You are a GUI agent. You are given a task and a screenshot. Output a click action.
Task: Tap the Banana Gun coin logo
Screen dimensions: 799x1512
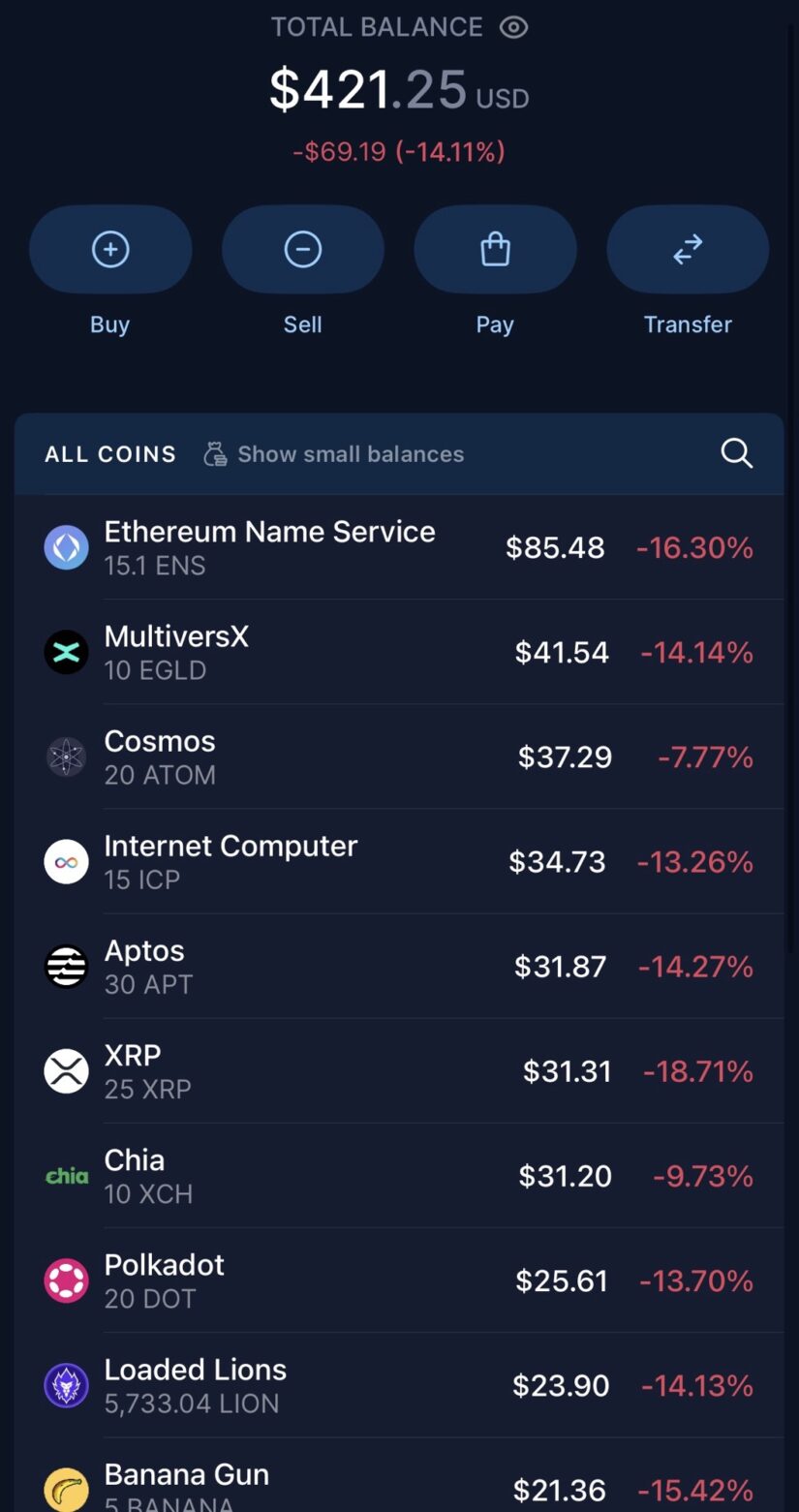(67, 1489)
